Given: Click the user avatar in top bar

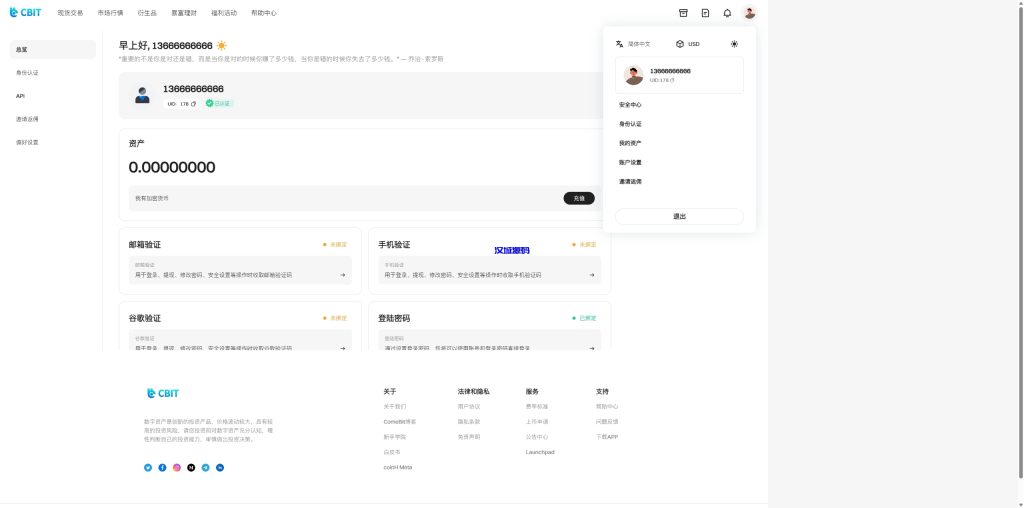Looking at the screenshot, I should click(x=750, y=12).
